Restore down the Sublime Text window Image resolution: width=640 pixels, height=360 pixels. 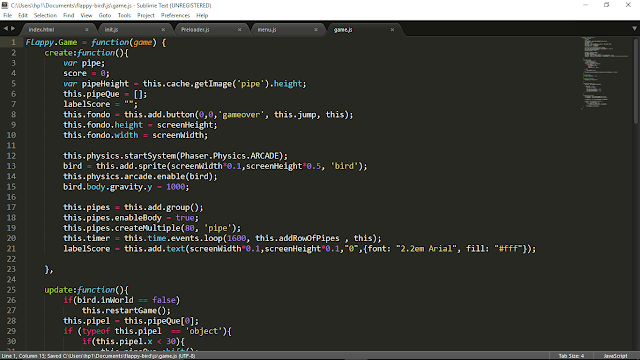coord(607,5)
